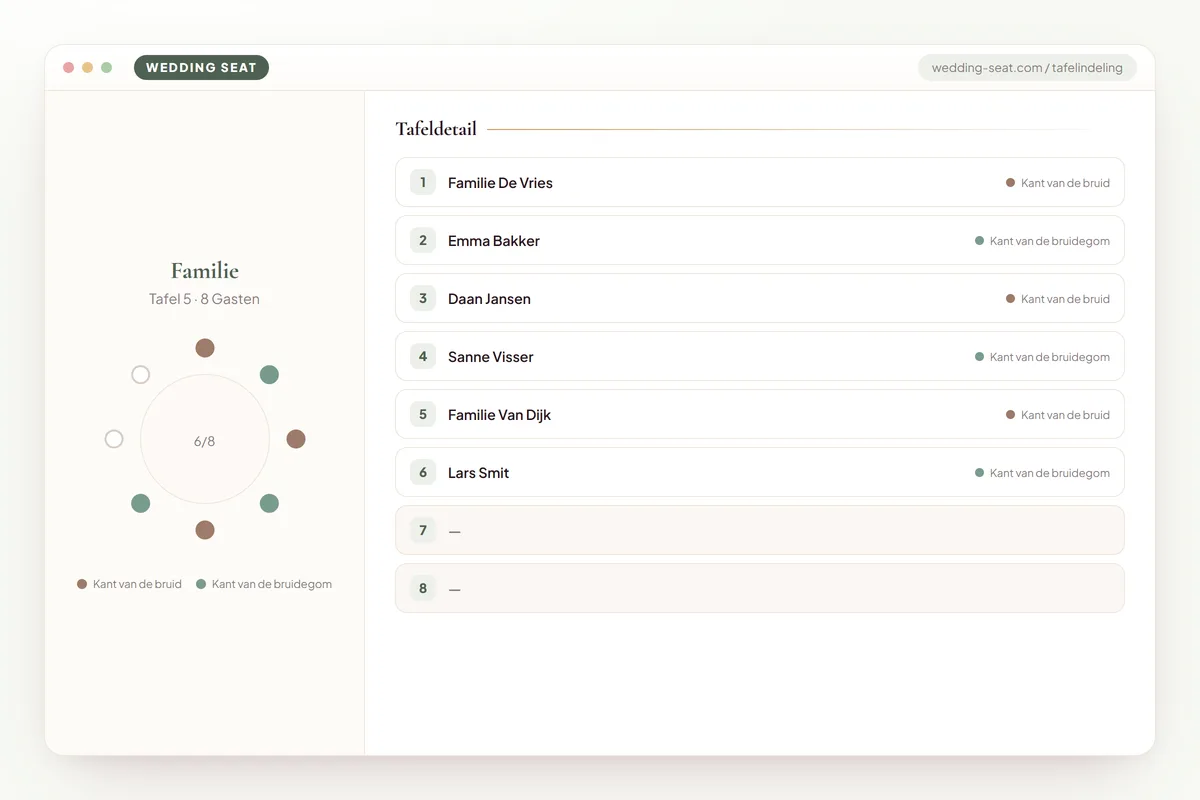The height and width of the screenshot is (800, 1200).
Task: Click number badge 5 in the guest list
Action: tap(423, 414)
